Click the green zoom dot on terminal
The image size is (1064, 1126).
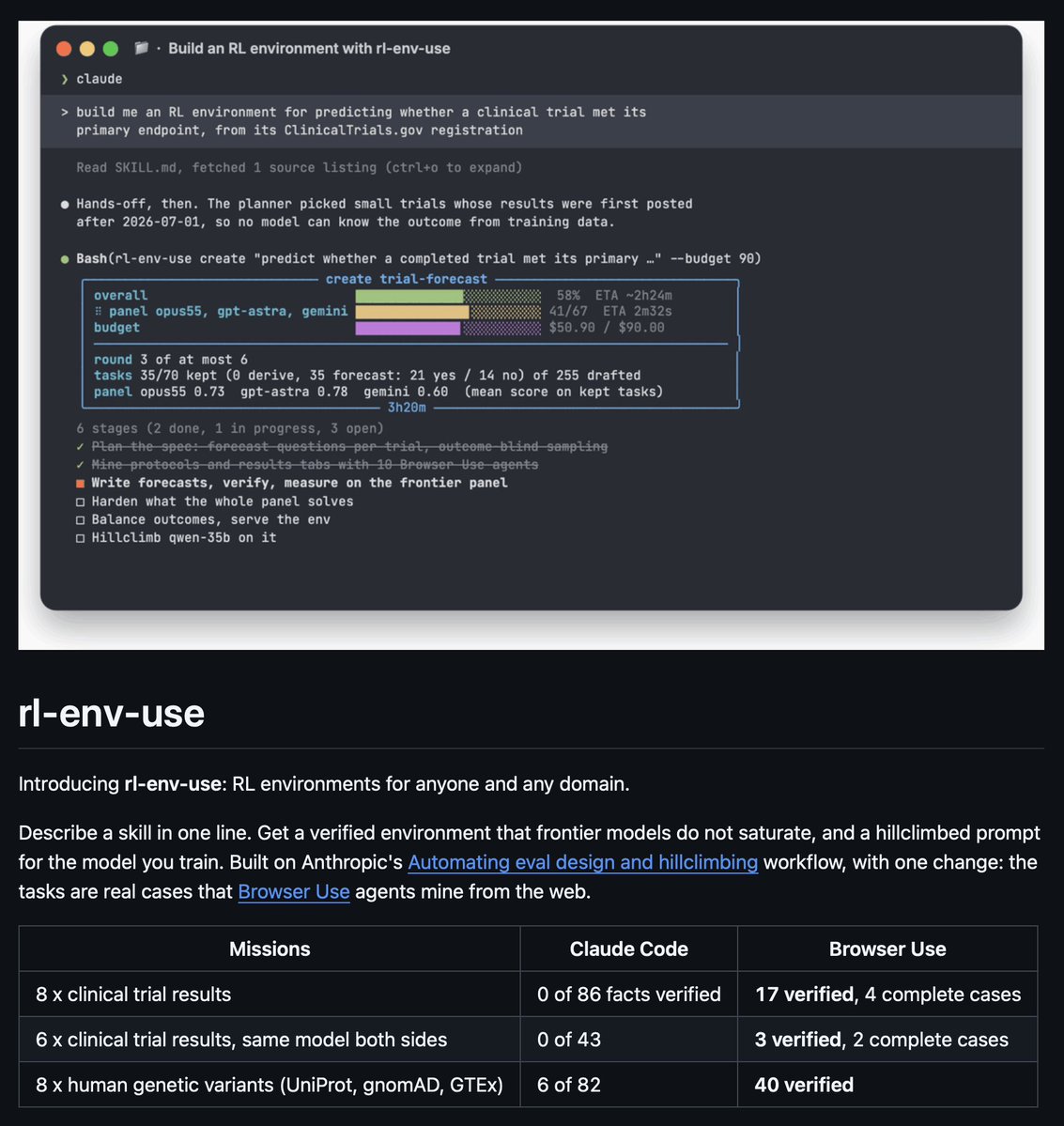click(111, 49)
